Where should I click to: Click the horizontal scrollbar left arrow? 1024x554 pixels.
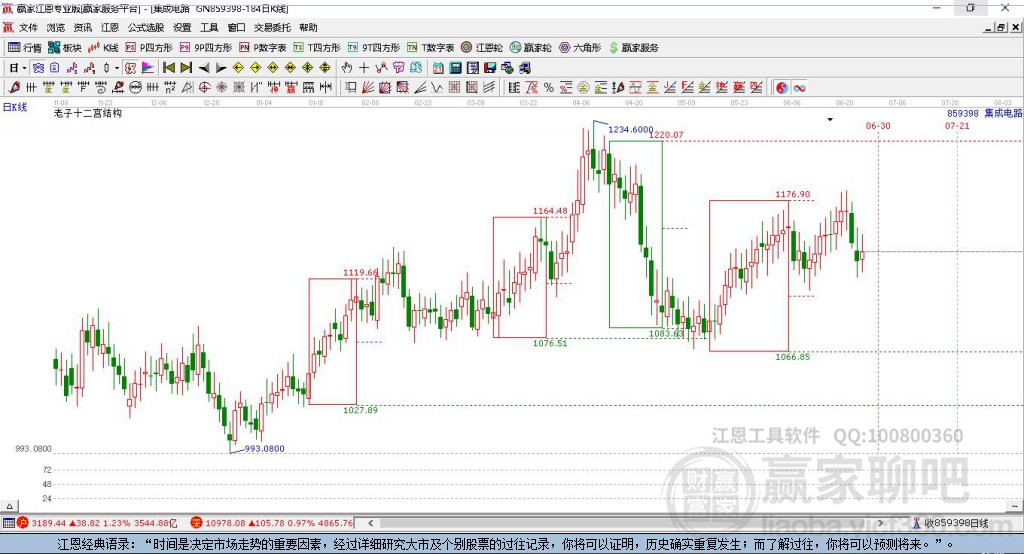click(x=370, y=523)
